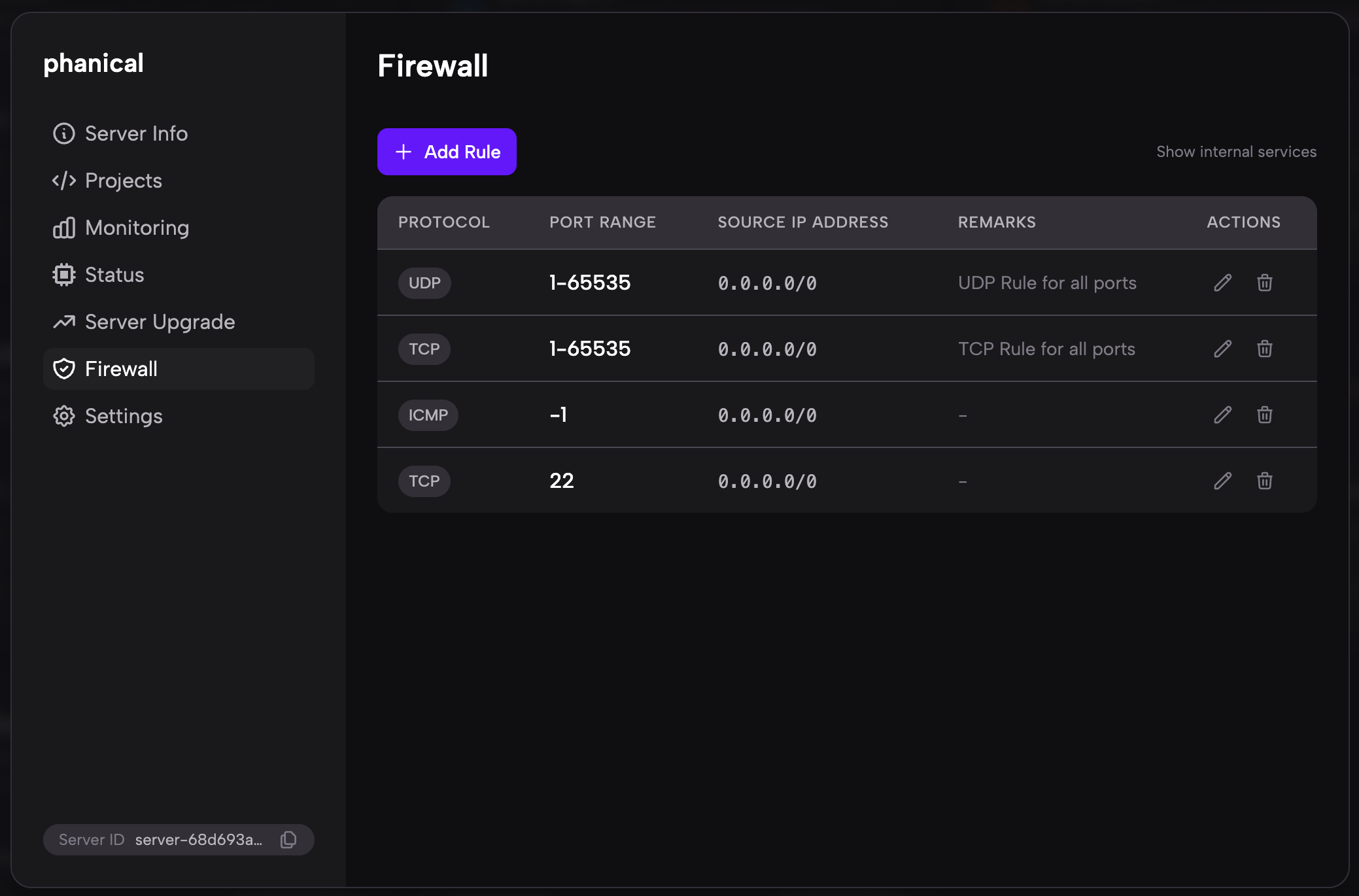Delete the TCP port 22 rule

click(1264, 481)
